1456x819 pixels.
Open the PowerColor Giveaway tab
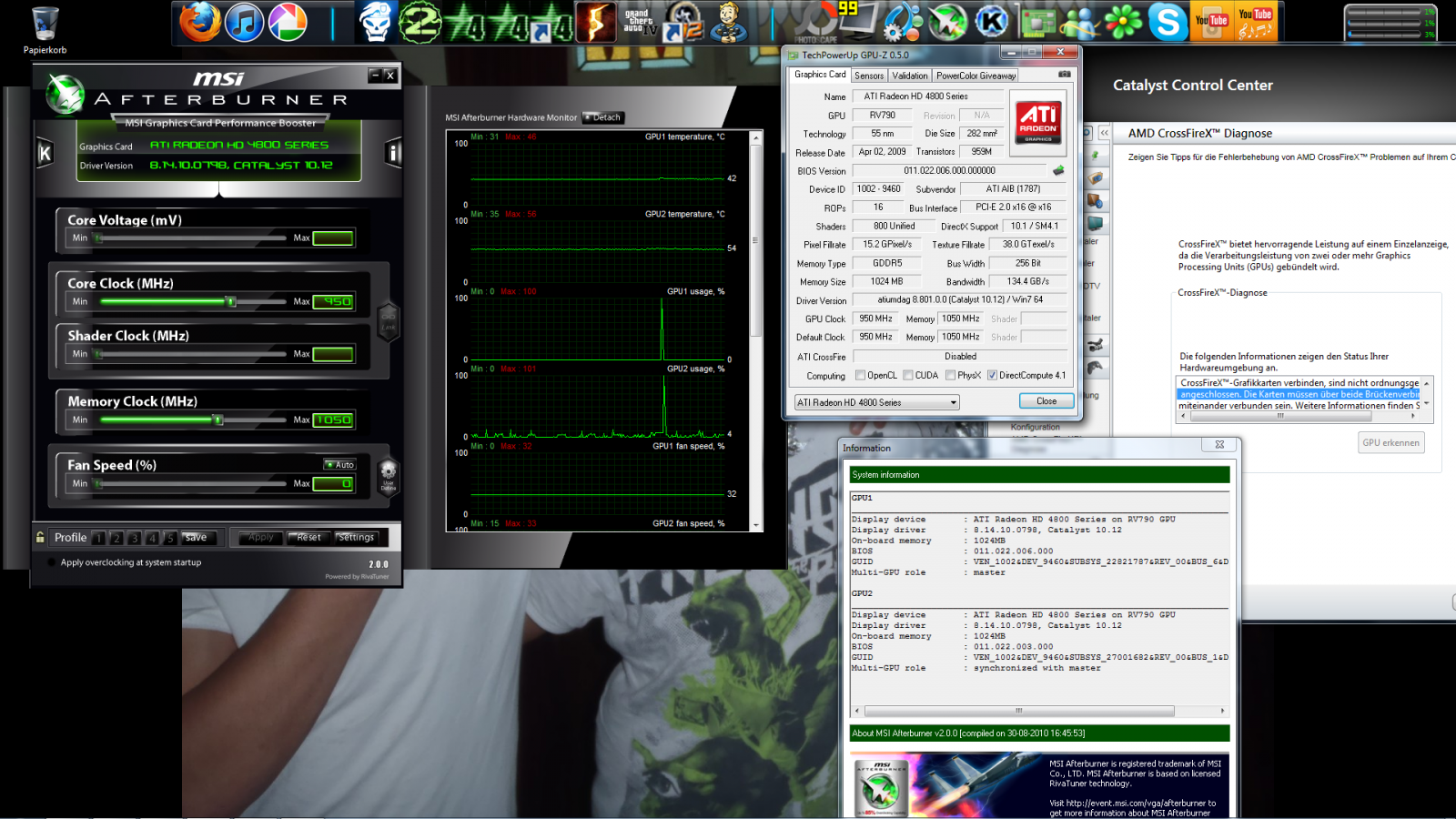(976, 76)
